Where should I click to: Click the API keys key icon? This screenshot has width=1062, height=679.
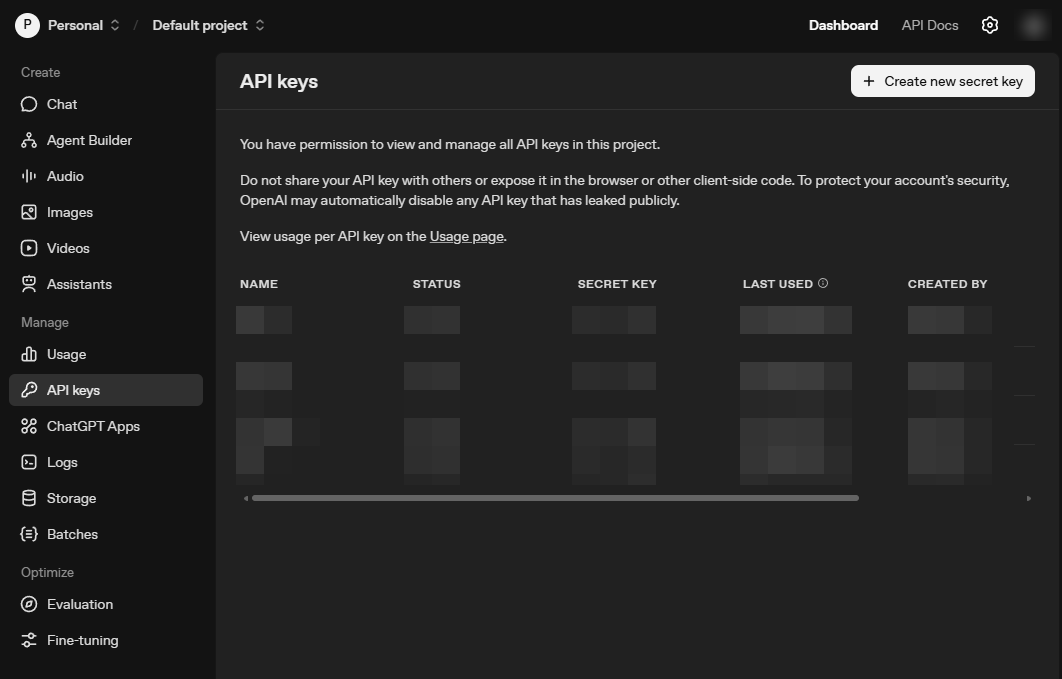(29, 390)
